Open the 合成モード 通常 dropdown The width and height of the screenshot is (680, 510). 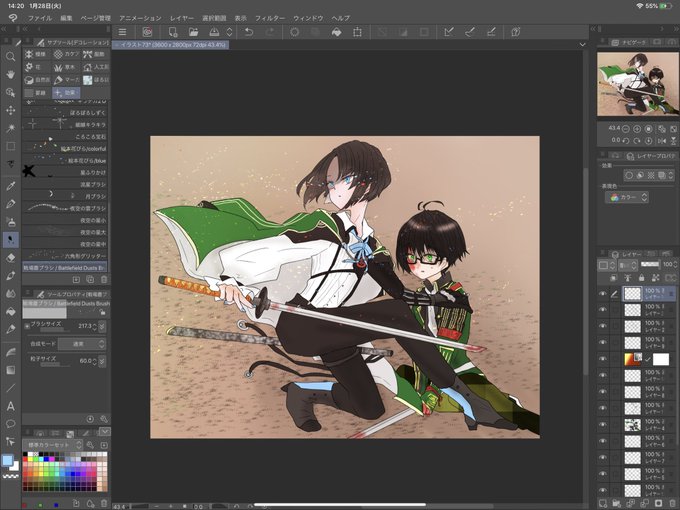pyautogui.click(x=82, y=344)
